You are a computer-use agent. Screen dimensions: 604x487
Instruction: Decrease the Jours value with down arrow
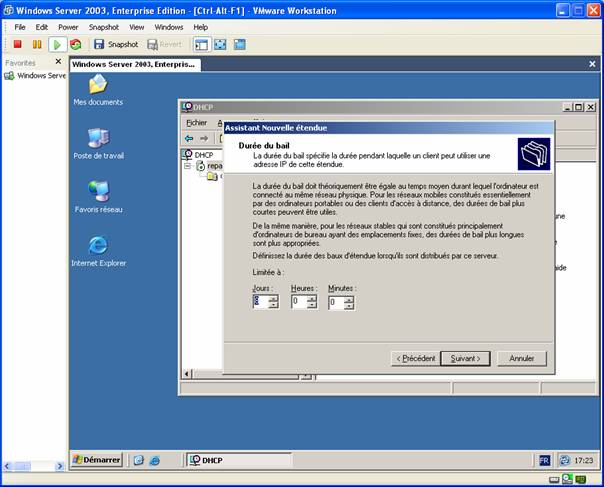[x=273, y=305]
